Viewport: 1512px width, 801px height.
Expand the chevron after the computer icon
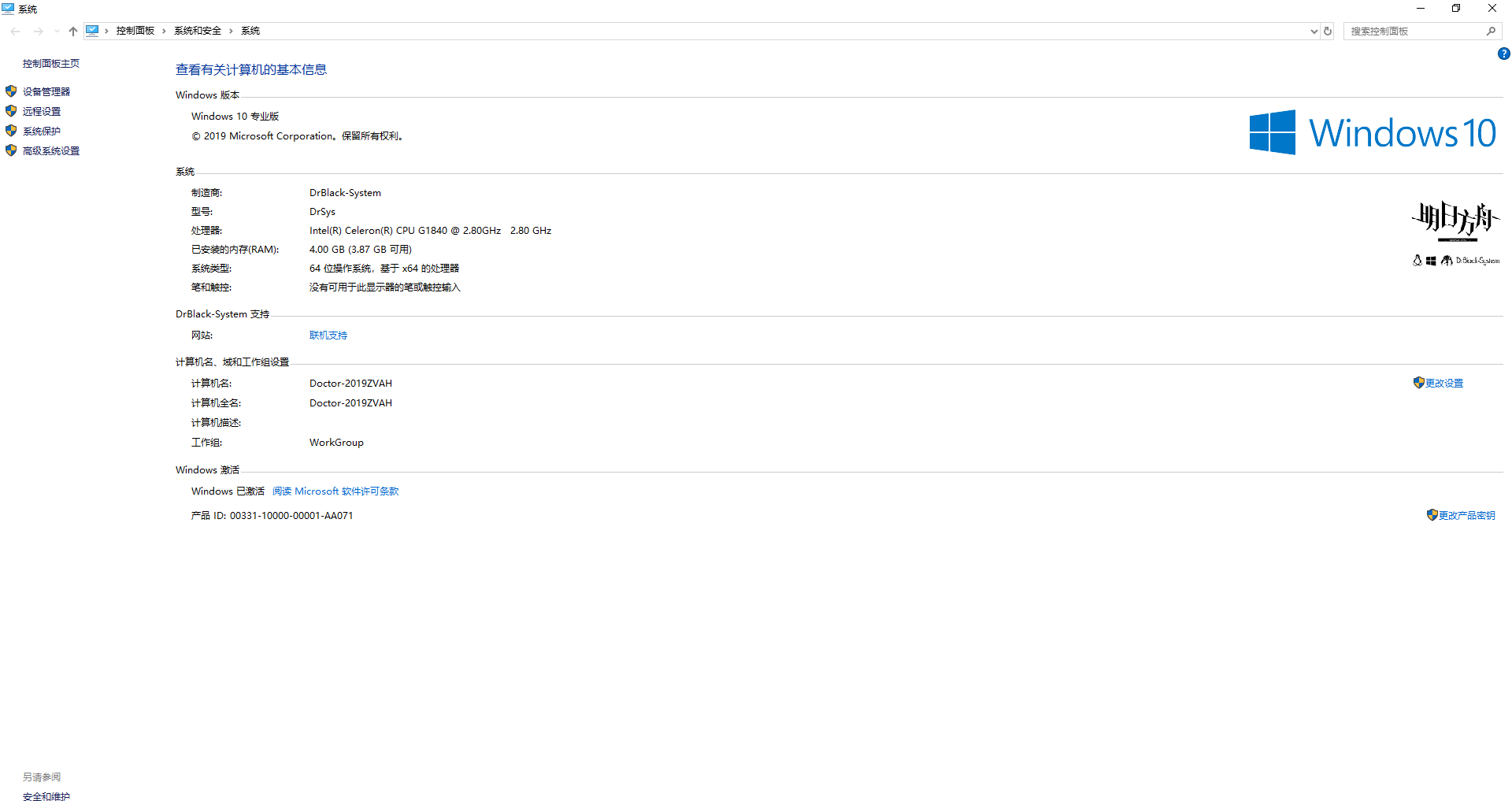tap(106, 31)
